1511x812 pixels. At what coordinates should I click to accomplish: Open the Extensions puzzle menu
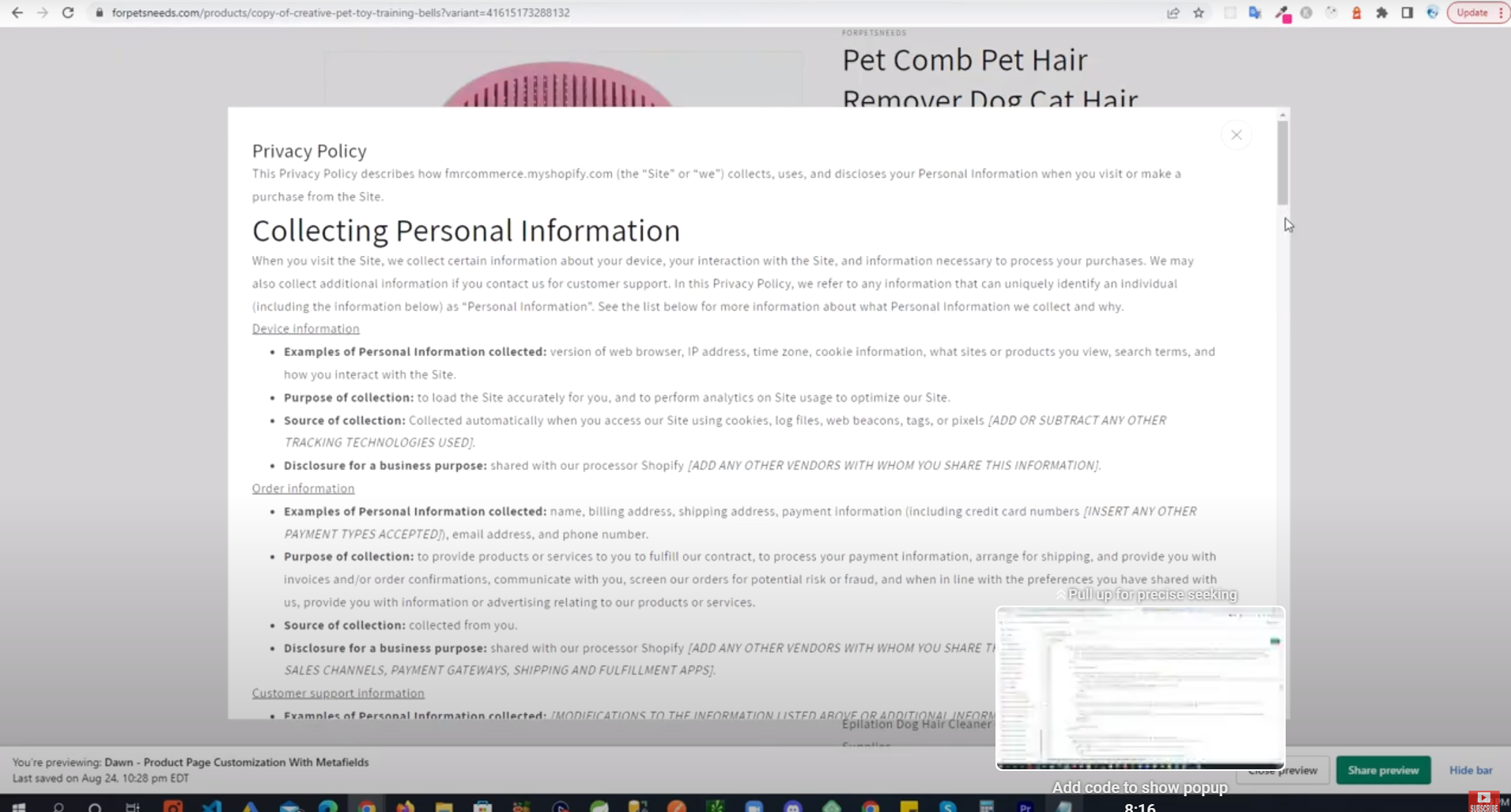click(x=1382, y=13)
